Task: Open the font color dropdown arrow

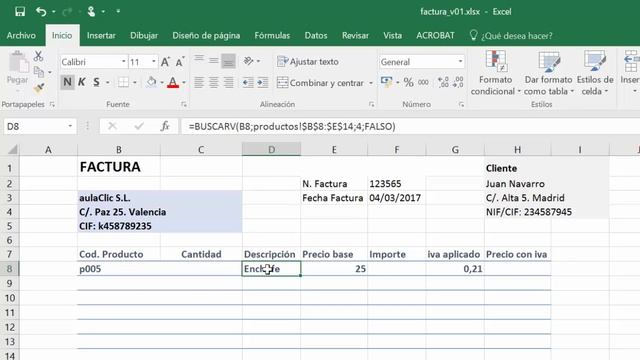Action: [184, 82]
